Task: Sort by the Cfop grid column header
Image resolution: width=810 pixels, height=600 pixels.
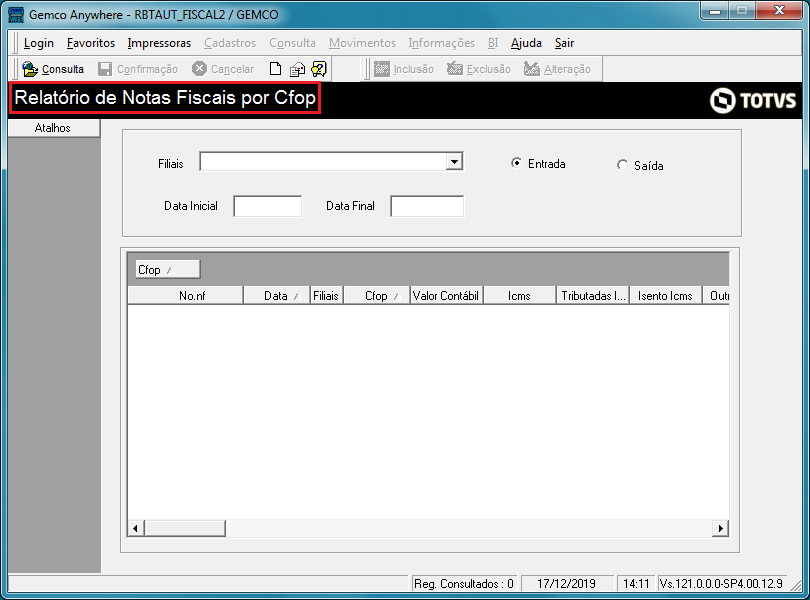Action: pos(377,296)
